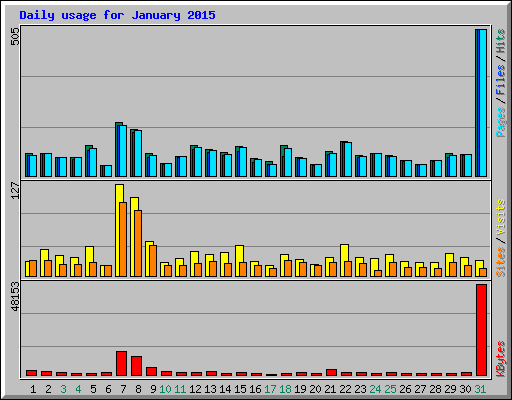This screenshot has width=512, height=400.
Task: Click the yellow visits bar for day 22
Action: click(344, 260)
